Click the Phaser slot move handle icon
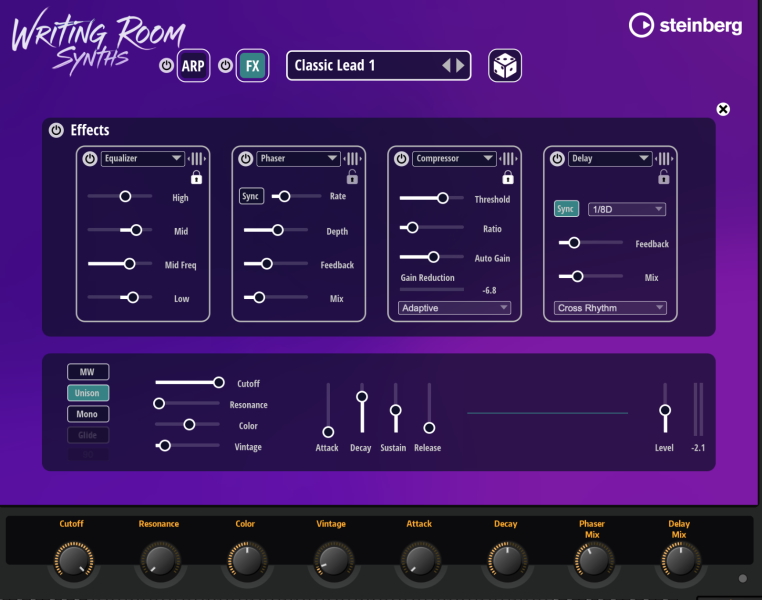This screenshot has height=600, width=762. pos(353,158)
